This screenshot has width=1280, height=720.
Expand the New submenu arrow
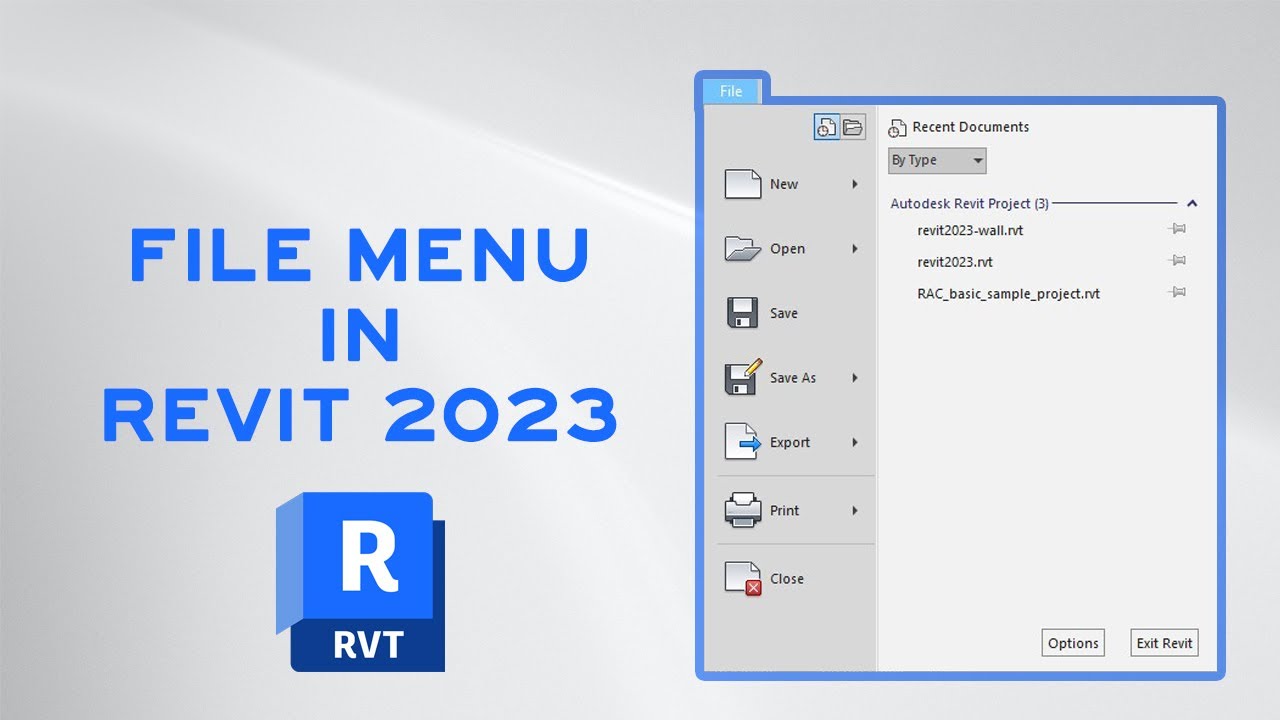(855, 184)
